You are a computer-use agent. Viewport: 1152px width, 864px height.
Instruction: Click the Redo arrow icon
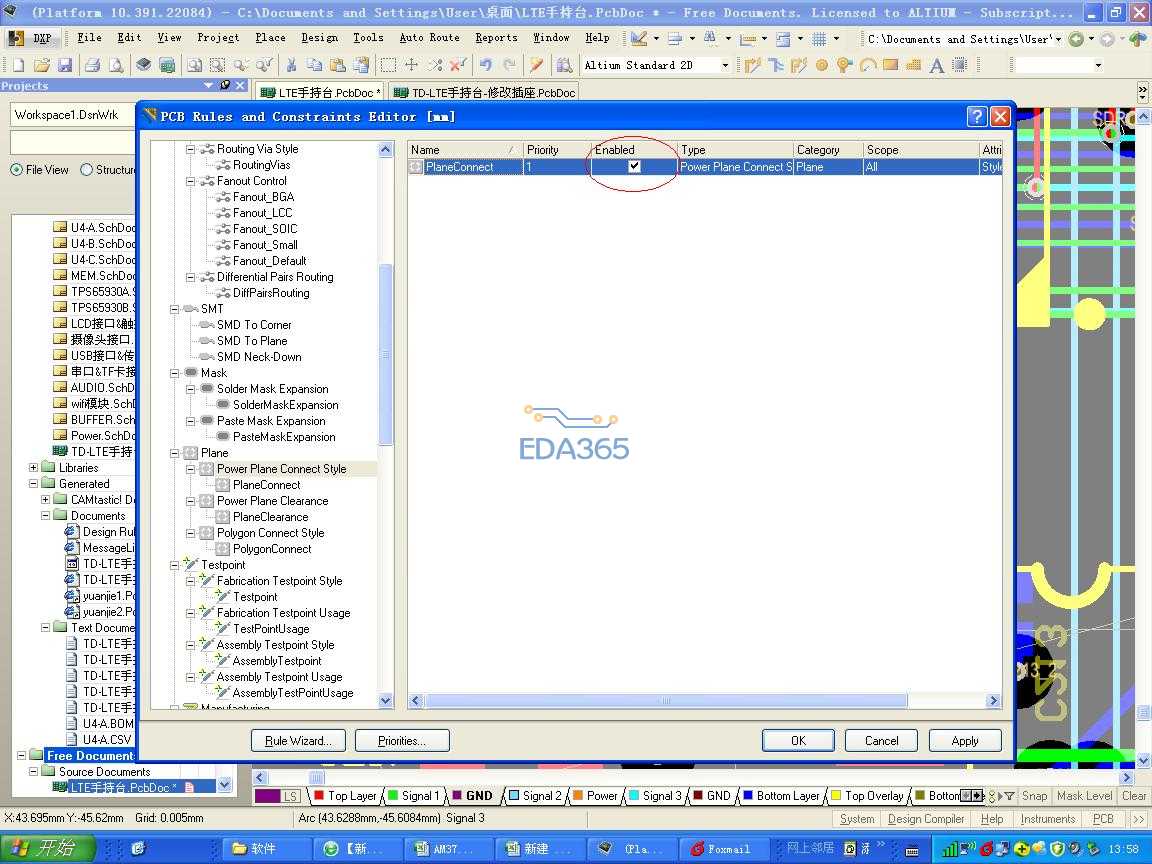click(x=509, y=65)
